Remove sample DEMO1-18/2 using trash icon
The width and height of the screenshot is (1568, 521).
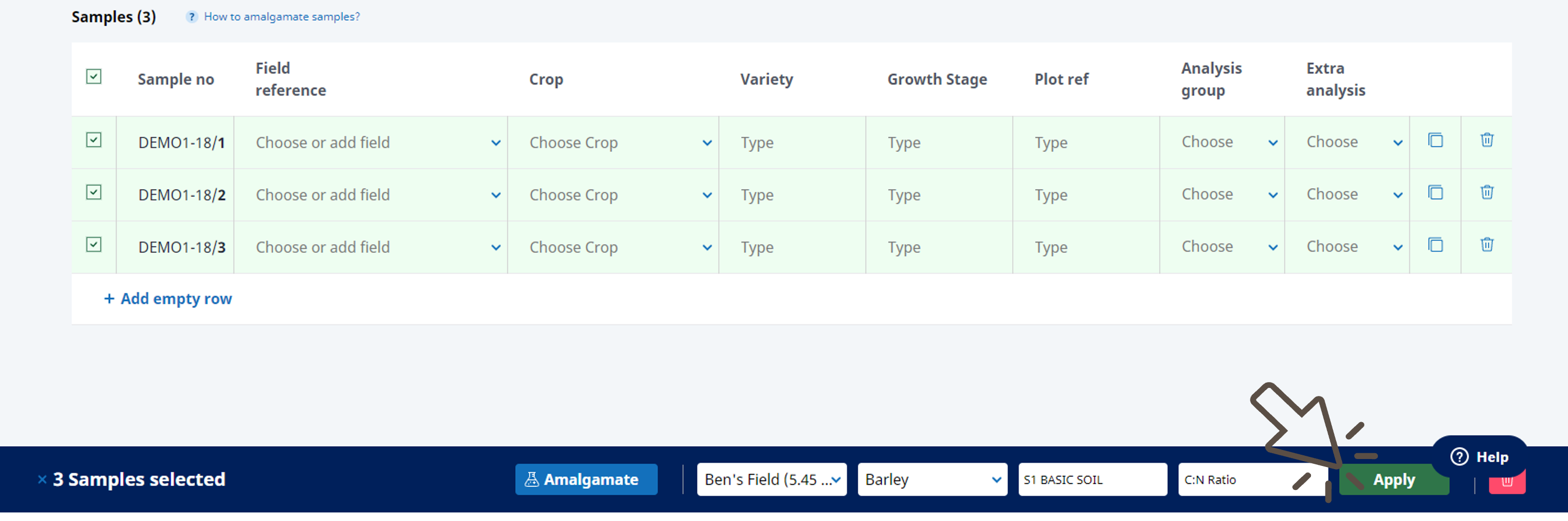1486,193
